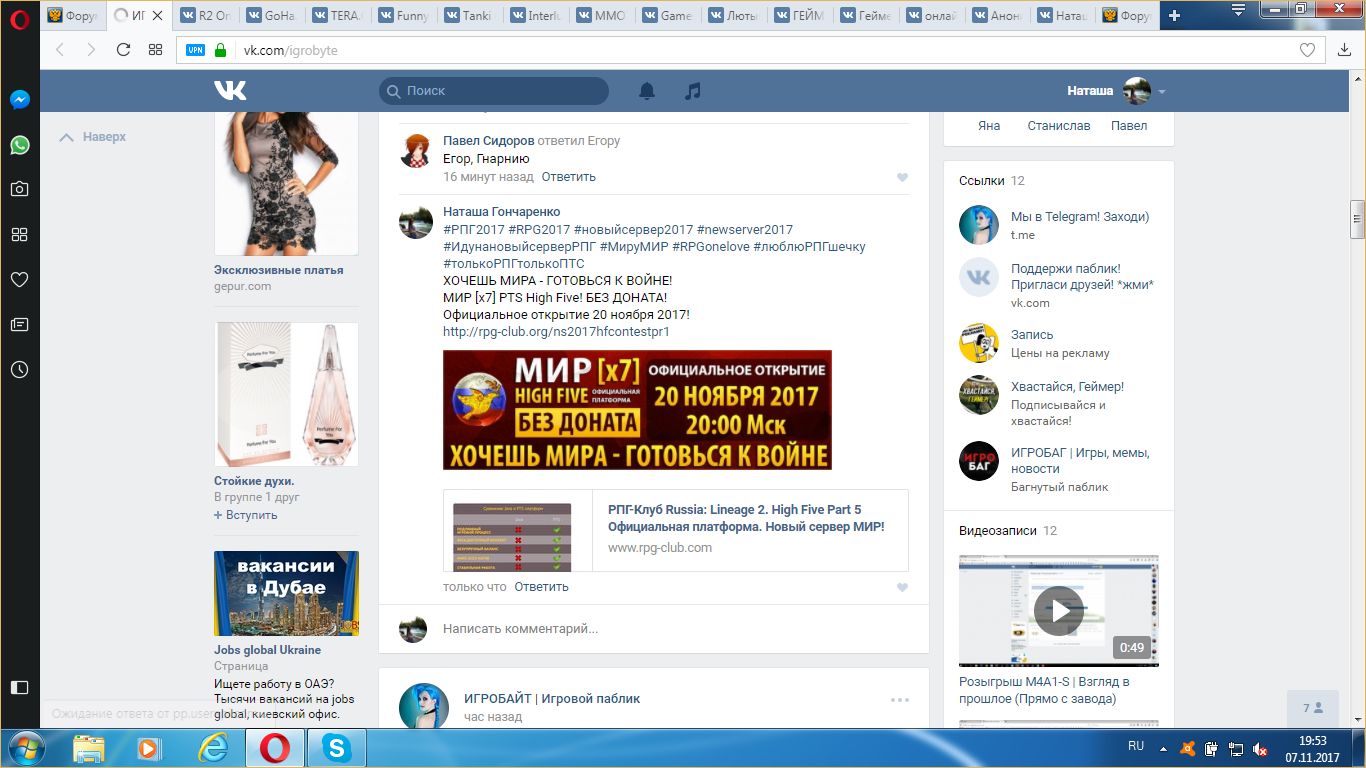Open the VK notifications bell
1366x768 pixels.
tap(647, 91)
